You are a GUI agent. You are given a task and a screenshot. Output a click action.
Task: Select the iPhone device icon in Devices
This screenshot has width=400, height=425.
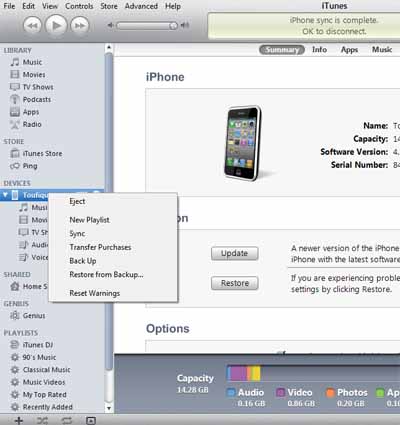[x=15, y=195]
